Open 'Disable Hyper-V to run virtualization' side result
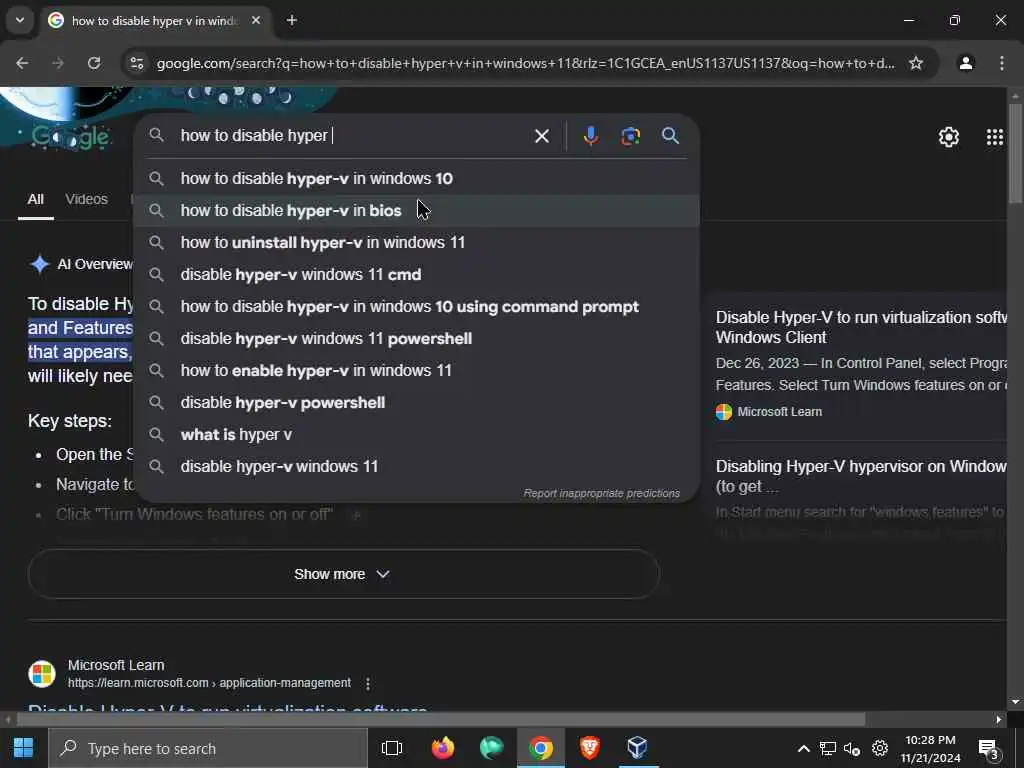1024x768 pixels. coord(861,327)
